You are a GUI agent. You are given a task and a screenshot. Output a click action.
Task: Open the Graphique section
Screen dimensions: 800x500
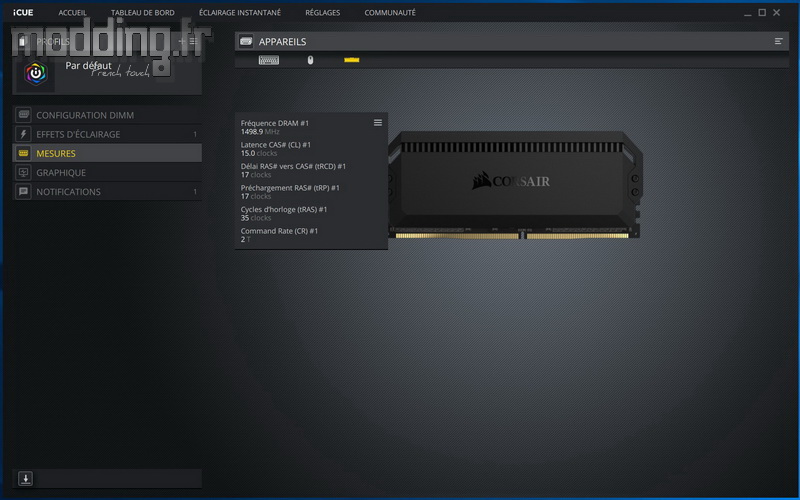107,172
